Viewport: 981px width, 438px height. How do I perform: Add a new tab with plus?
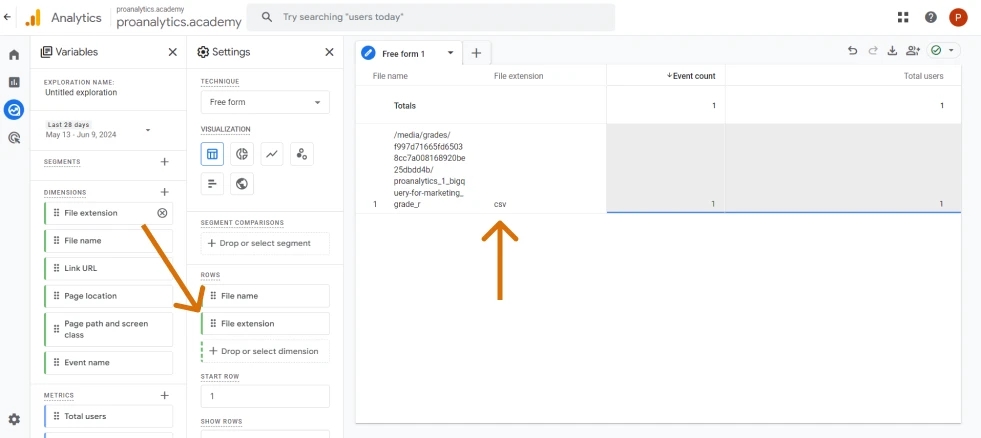476,53
